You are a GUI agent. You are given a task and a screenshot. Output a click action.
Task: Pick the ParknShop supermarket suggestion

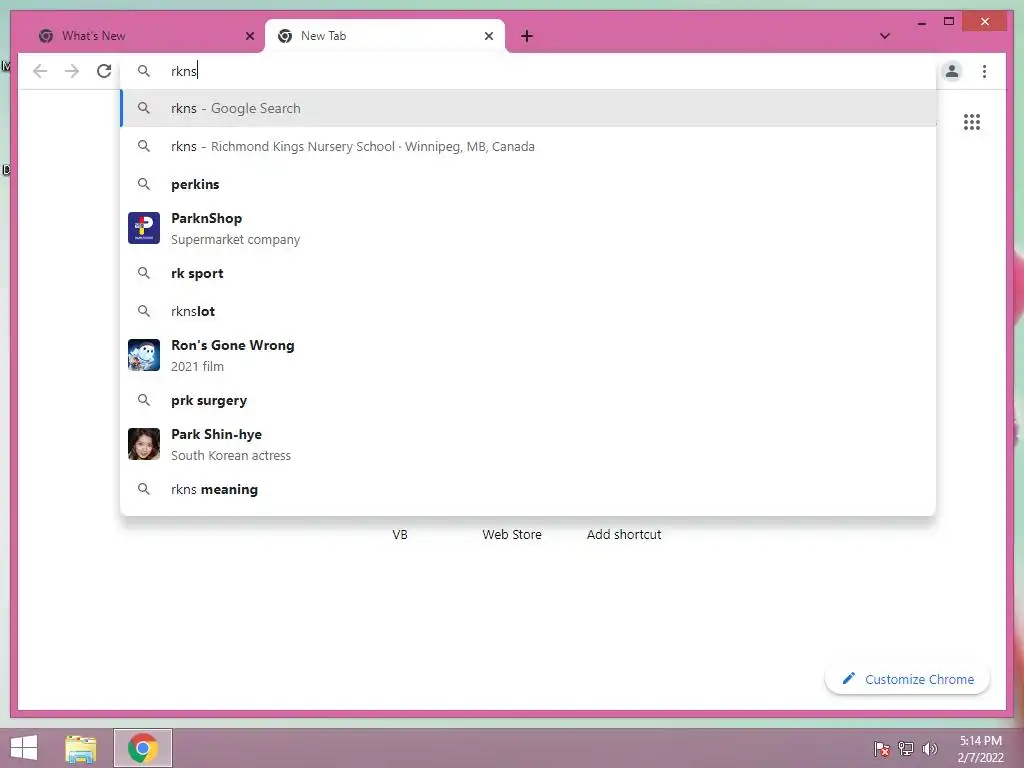tap(528, 229)
